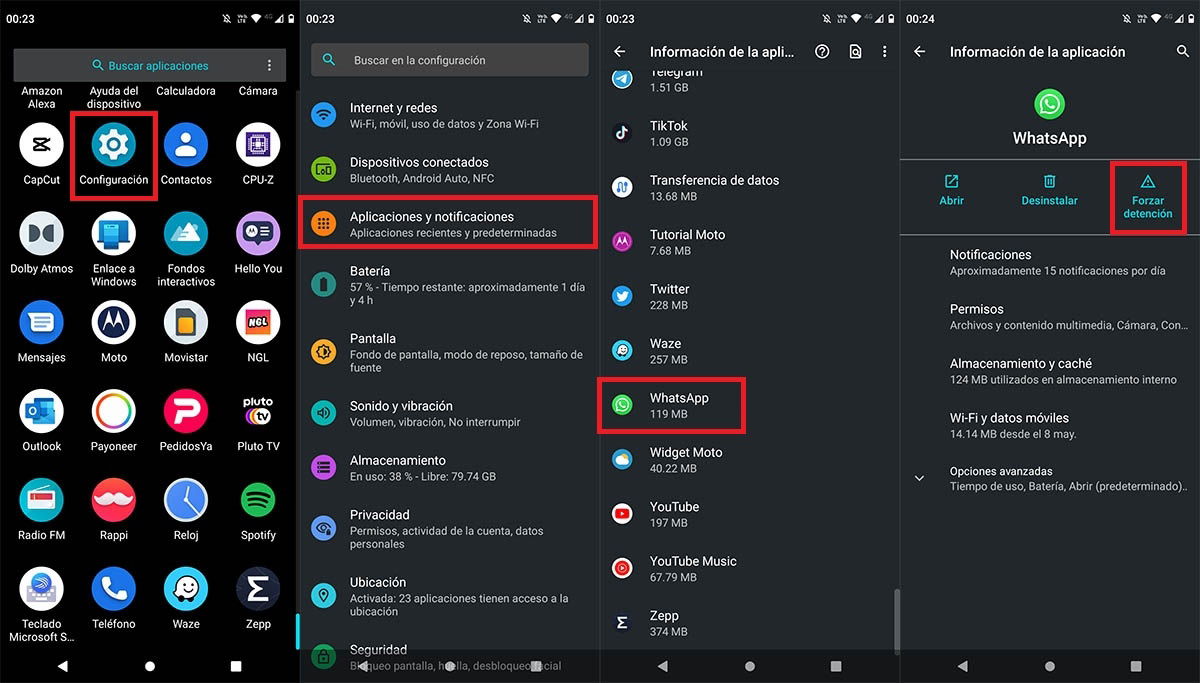Tap the Forzar detención button
The height and width of the screenshot is (683, 1200).
coord(1148,197)
